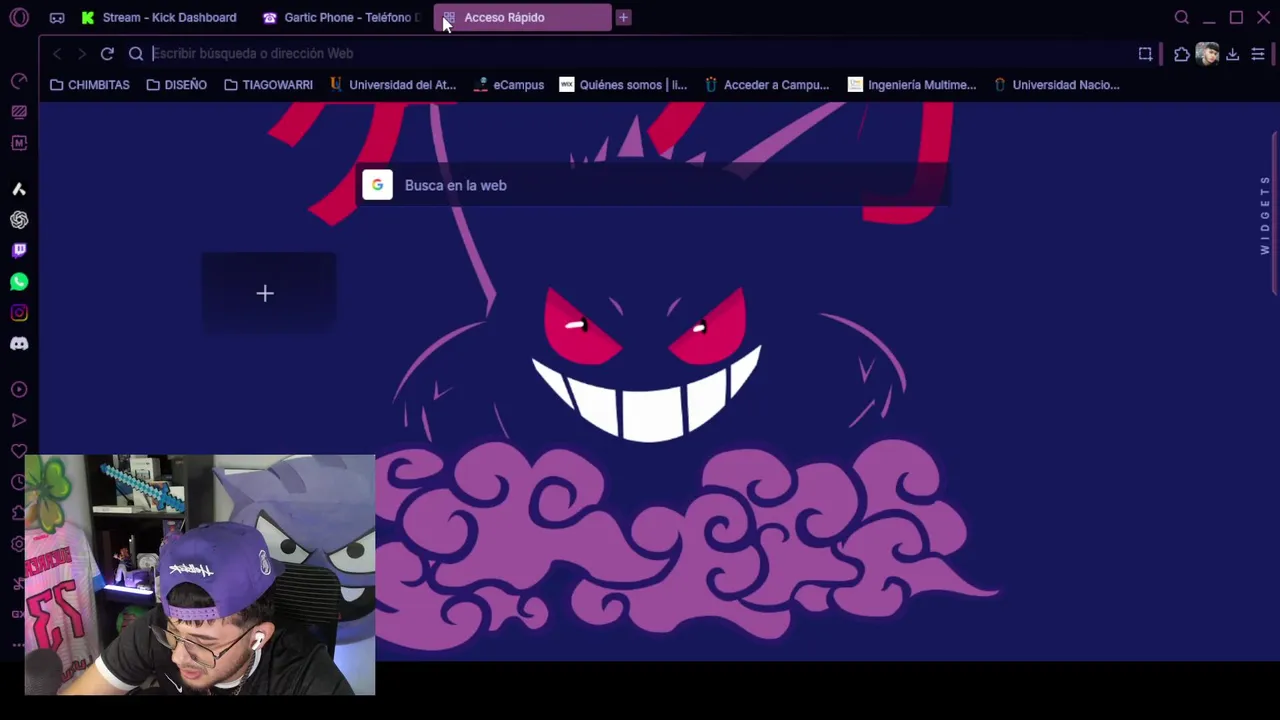This screenshot has width=1280, height=720.
Task: Open the downloads icon
Action: [1232, 54]
